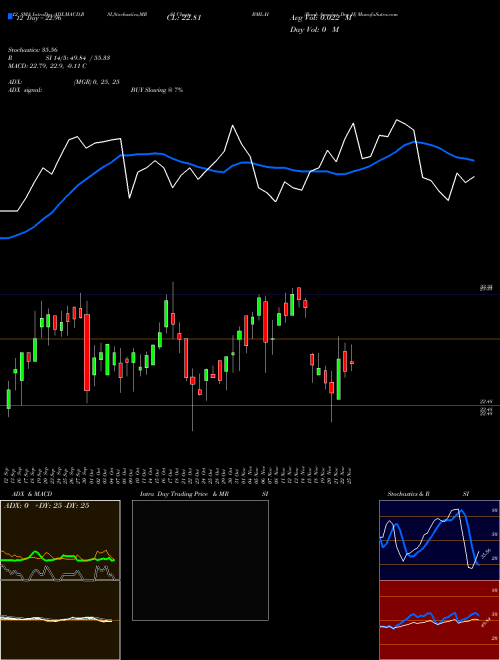Screen dimensions: 500x660
Task: Click the 'SI 14/3: 49.84 / 55.33' value
Action: pyautogui.click(x=78, y=58)
